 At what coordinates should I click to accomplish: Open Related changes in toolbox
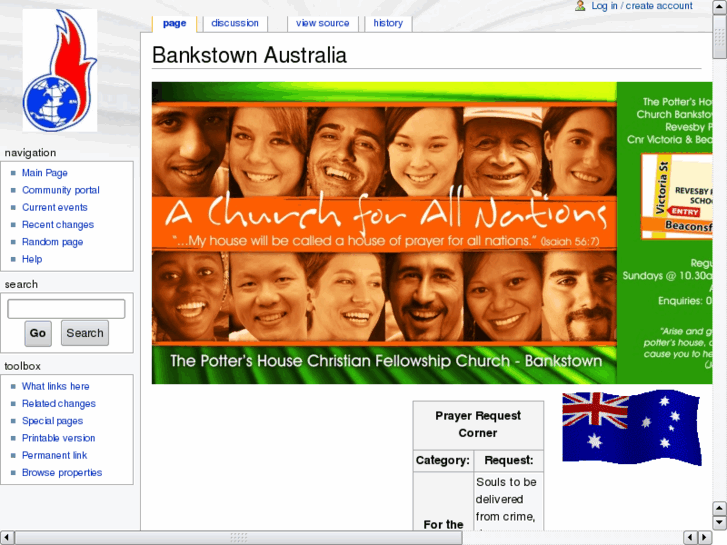[59, 404]
